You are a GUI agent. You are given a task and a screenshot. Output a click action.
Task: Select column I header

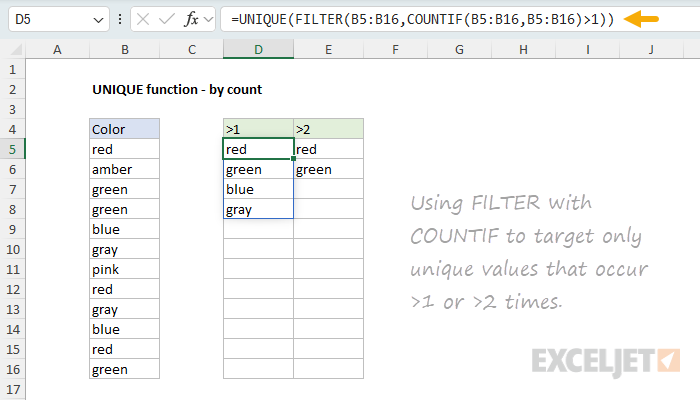click(x=588, y=50)
